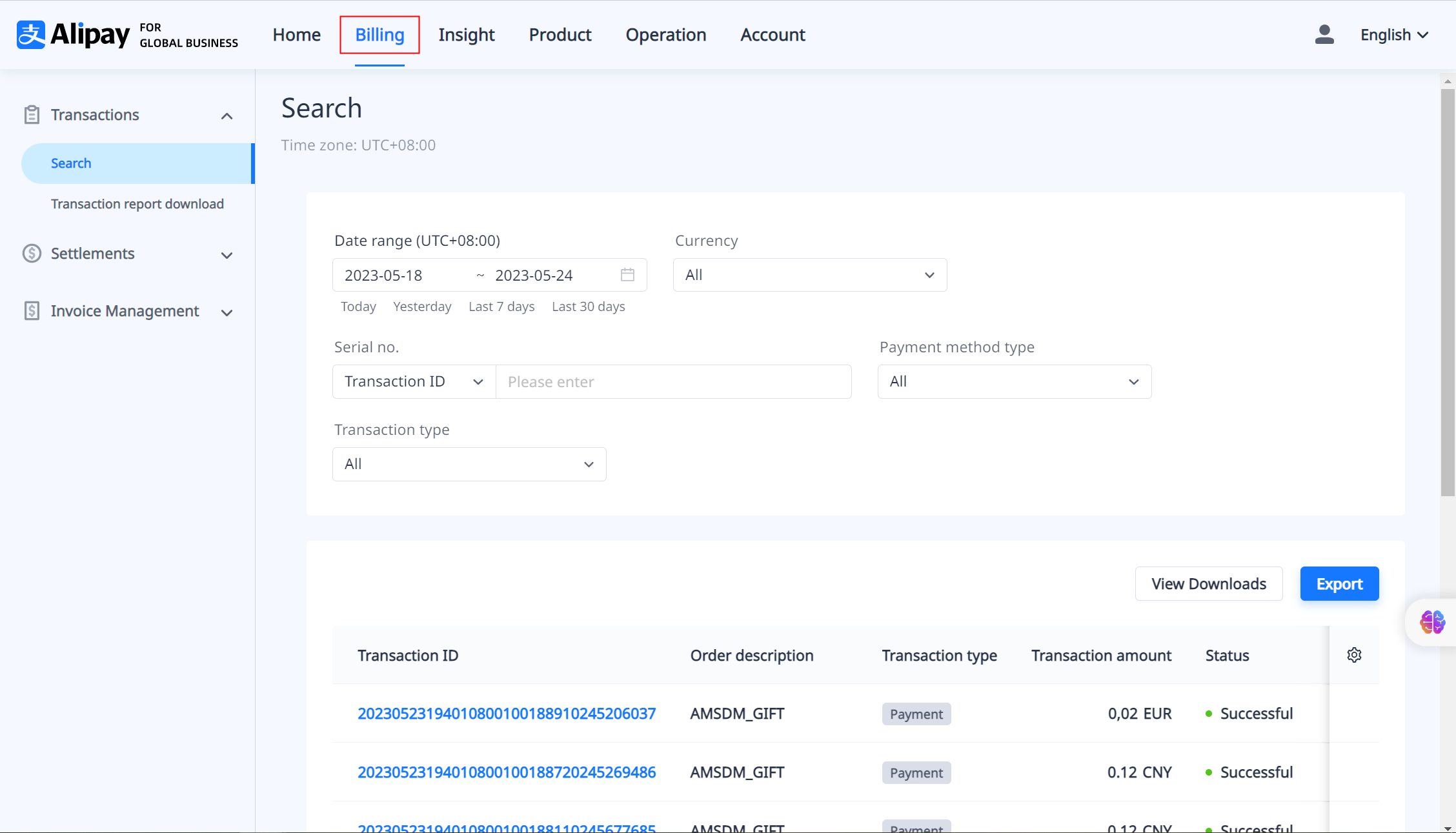Click the Export button
This screenshot has width=1456, height=833.
[x=1339, y=584]
